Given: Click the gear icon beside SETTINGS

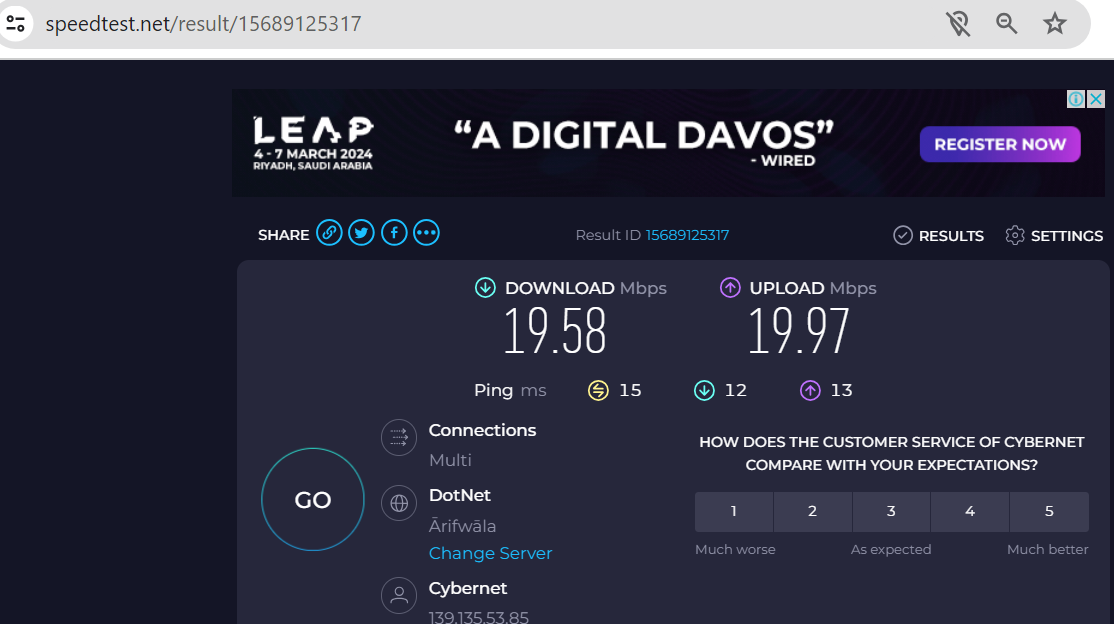Looking at the screenshot, I should click(x=1015, y=235).
